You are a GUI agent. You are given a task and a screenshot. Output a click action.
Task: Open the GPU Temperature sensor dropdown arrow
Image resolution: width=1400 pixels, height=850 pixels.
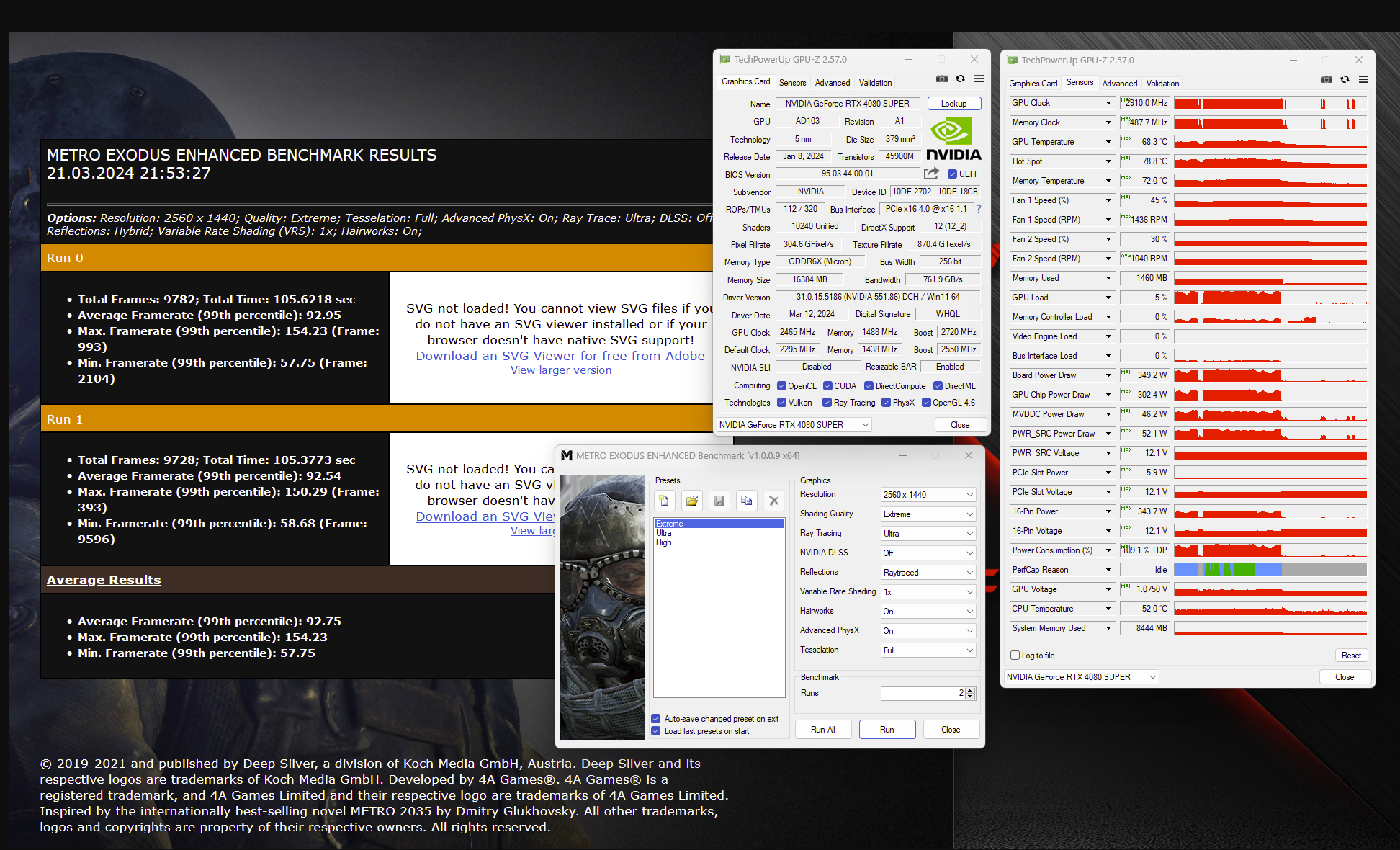click(x=1108, y=142)
